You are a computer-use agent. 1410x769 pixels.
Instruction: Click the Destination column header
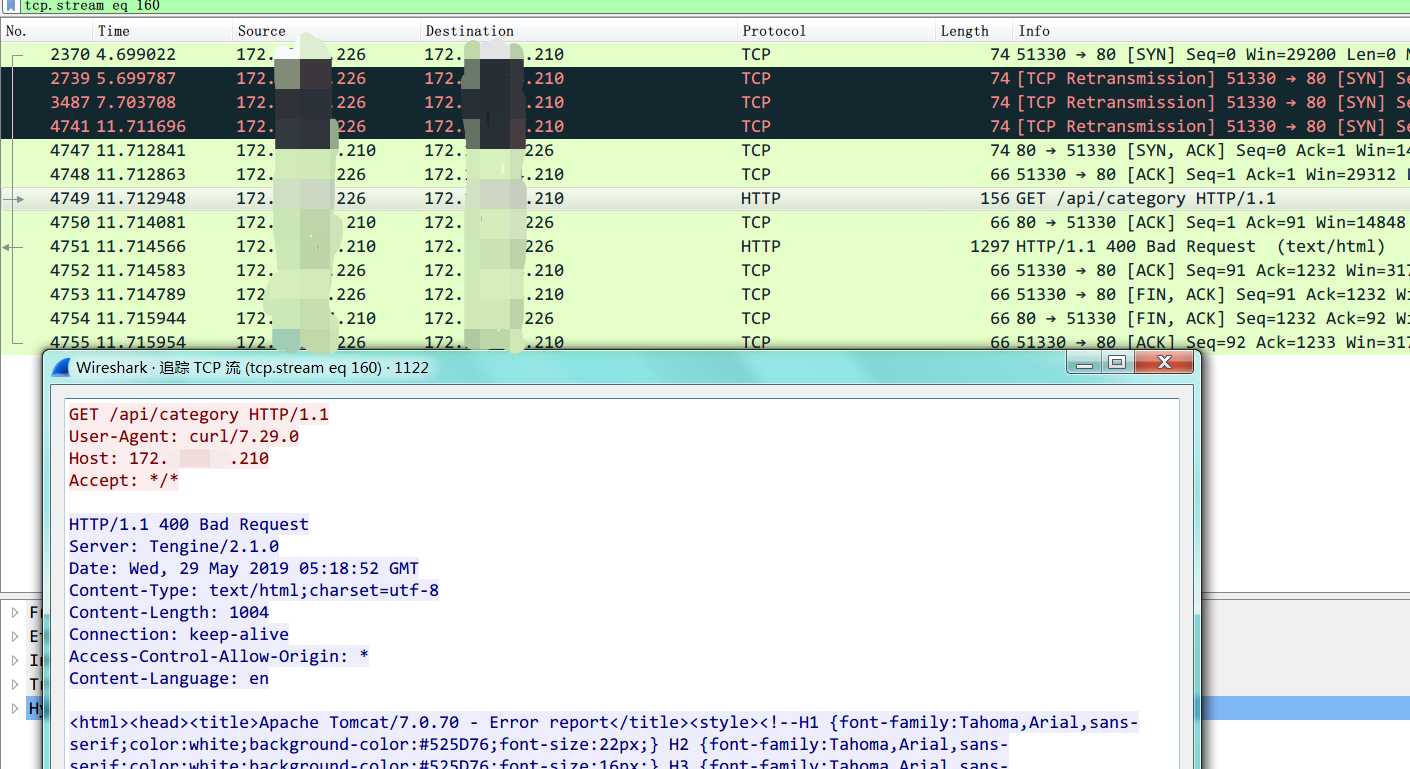pos(578,31)
